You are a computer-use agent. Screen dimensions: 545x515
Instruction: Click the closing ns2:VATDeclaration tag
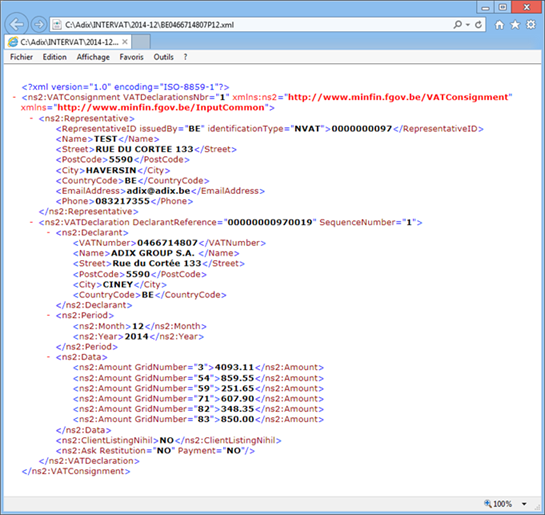click(89, 461)
